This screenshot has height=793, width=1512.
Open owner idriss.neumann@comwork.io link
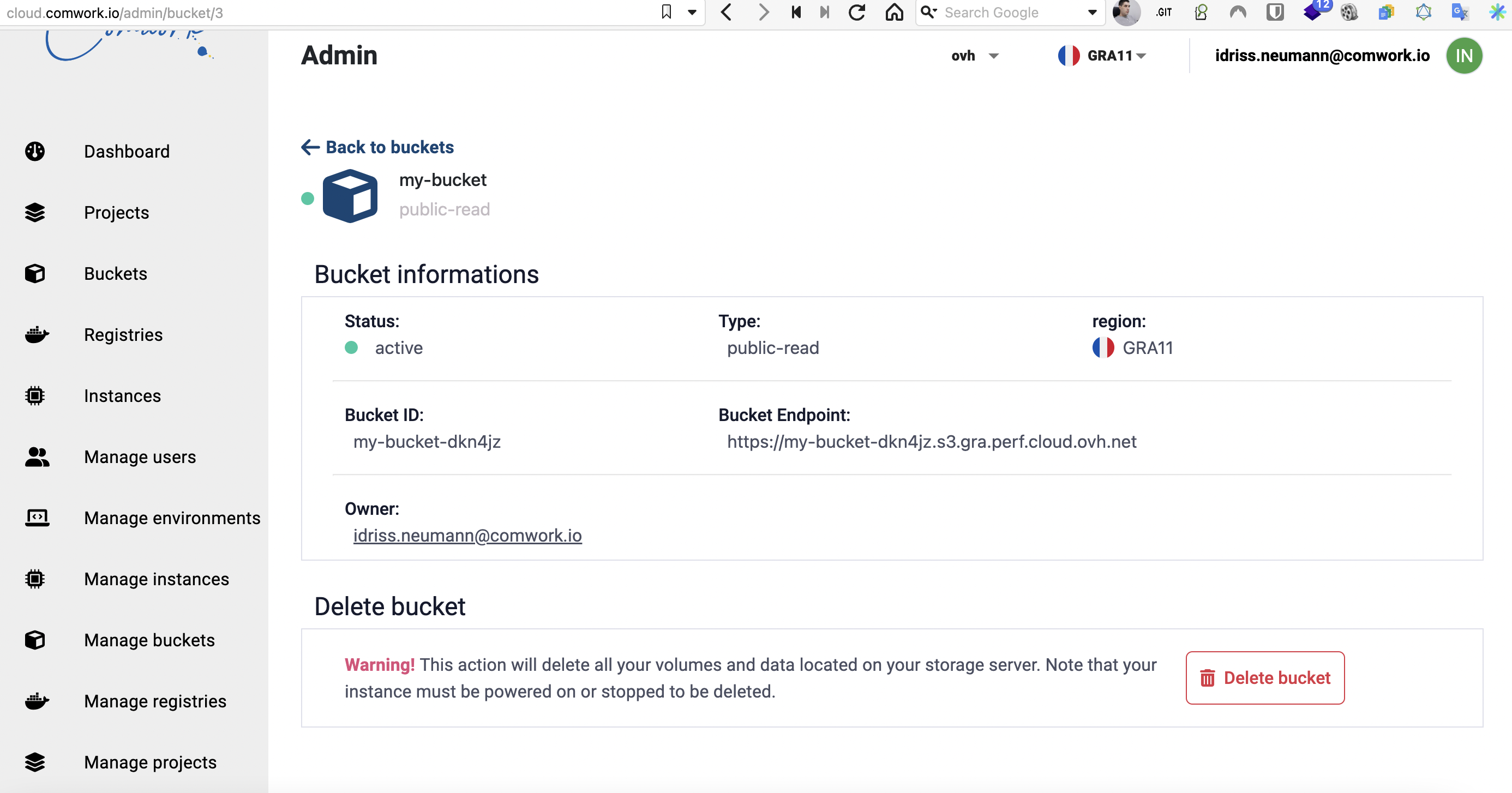(x=467, y=536)
